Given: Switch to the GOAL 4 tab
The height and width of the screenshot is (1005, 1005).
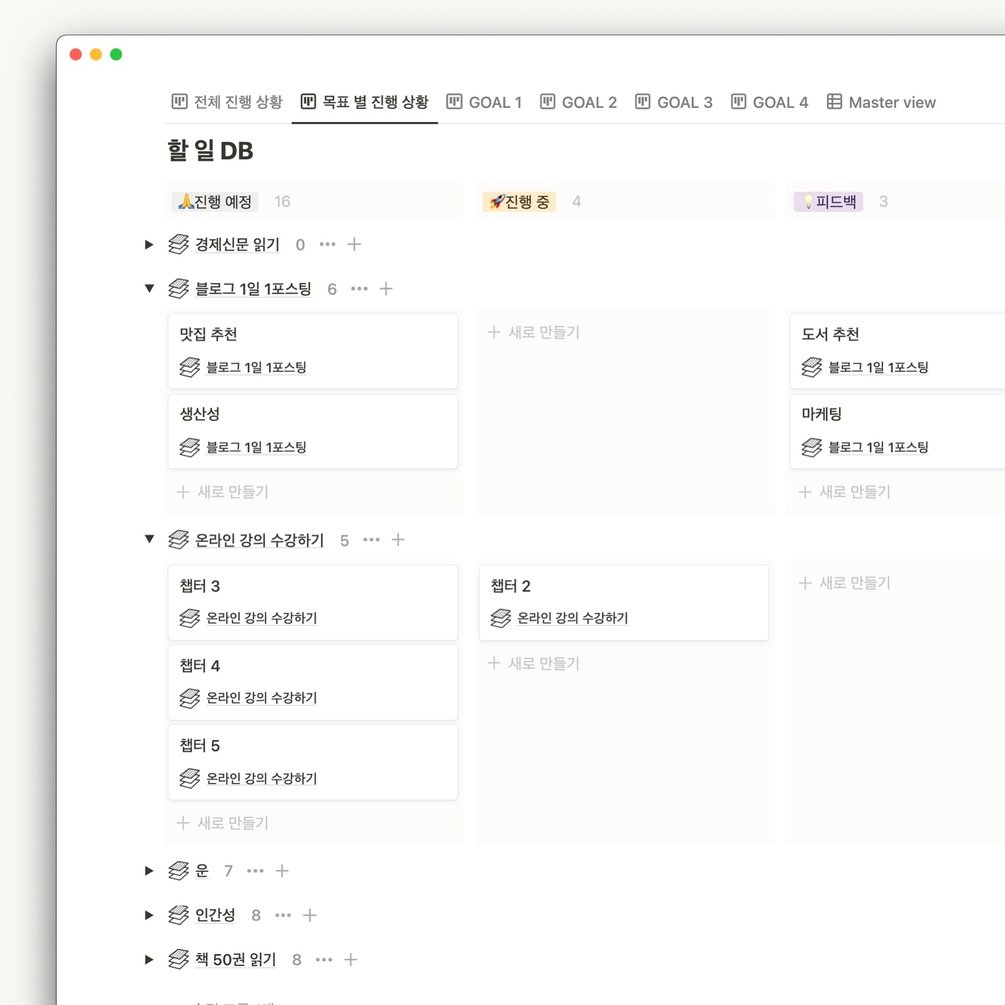Looking at the screenshot, I should pos(769,102).
